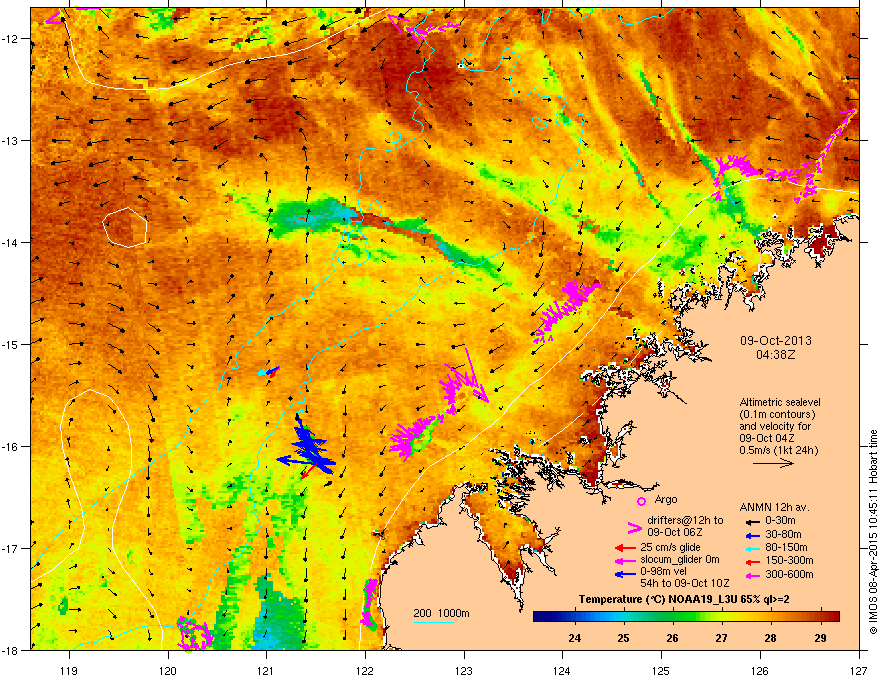Image resolution: width=880 pixels, height=680 pixels.
Task: Click the black 0-30m ANMN legend arrow
Action: (x=753, y=521)
